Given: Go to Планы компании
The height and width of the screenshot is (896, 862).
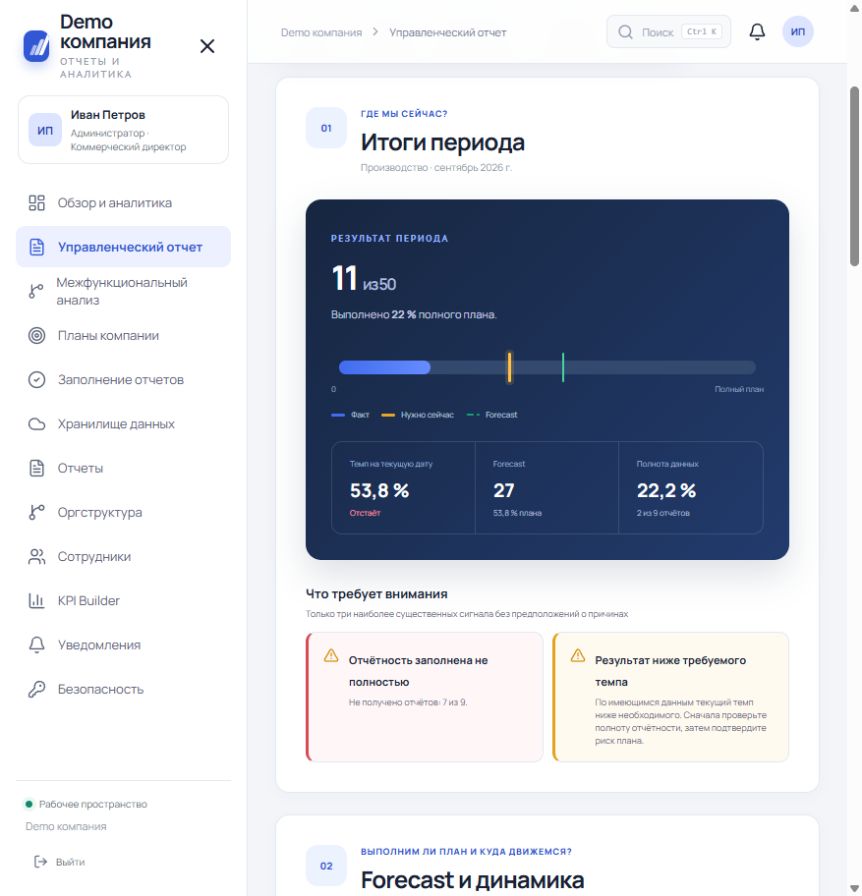Looking at the screenshot, I should tap(123, 335).
